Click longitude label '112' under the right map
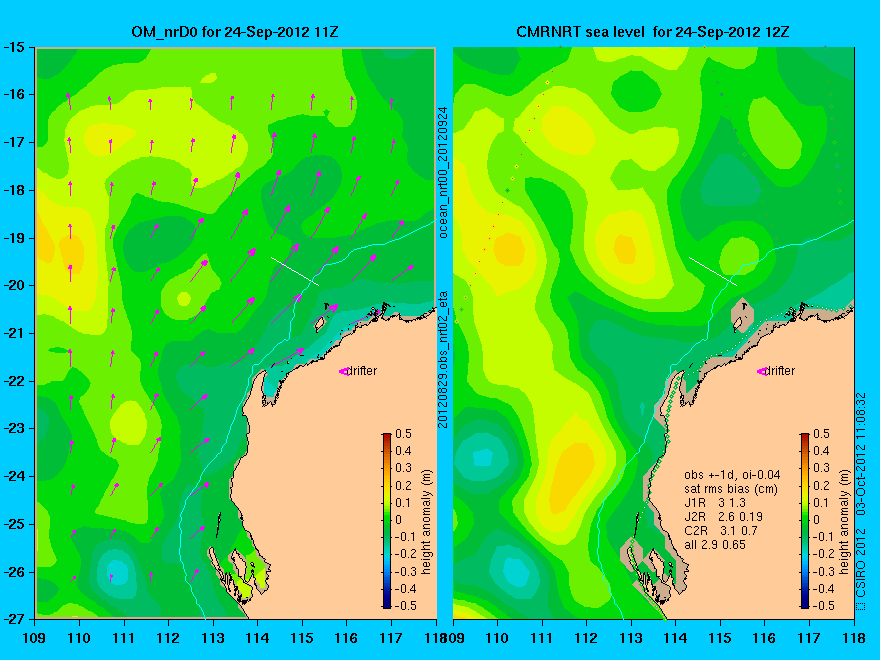Viewport: 880px width, 660px height. (586, 638)
